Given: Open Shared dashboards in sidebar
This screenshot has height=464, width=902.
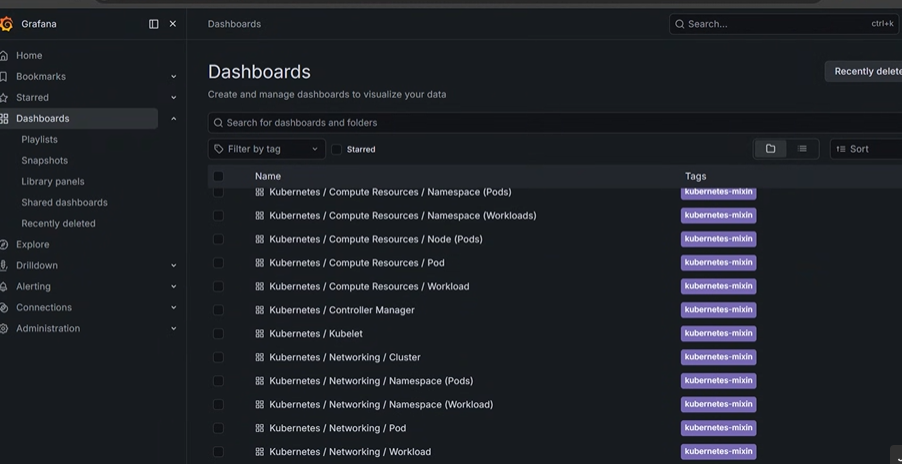Looking at the screenshot, I should (64, 202).
